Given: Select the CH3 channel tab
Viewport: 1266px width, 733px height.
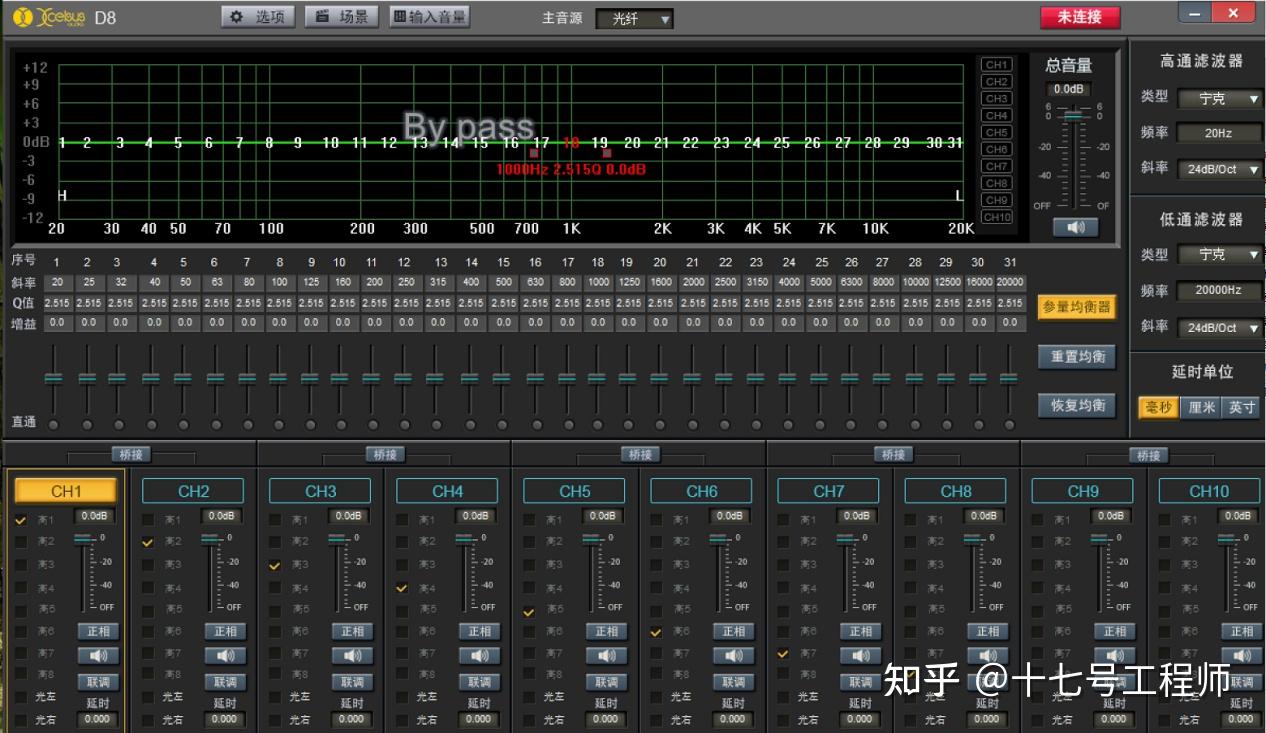Looking at the screenshot, I should [x=320, y=491].
